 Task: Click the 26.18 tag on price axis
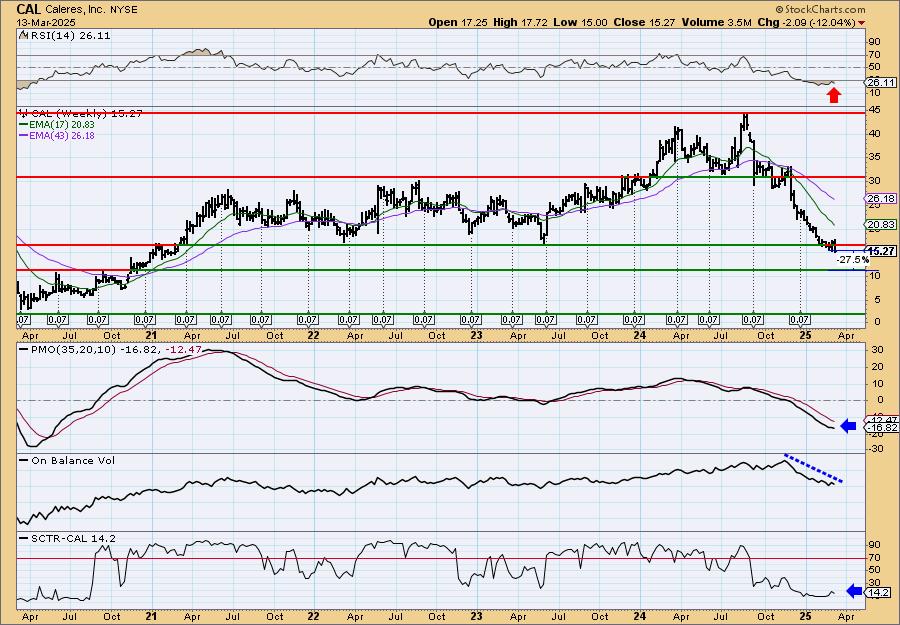pos(882,198)
